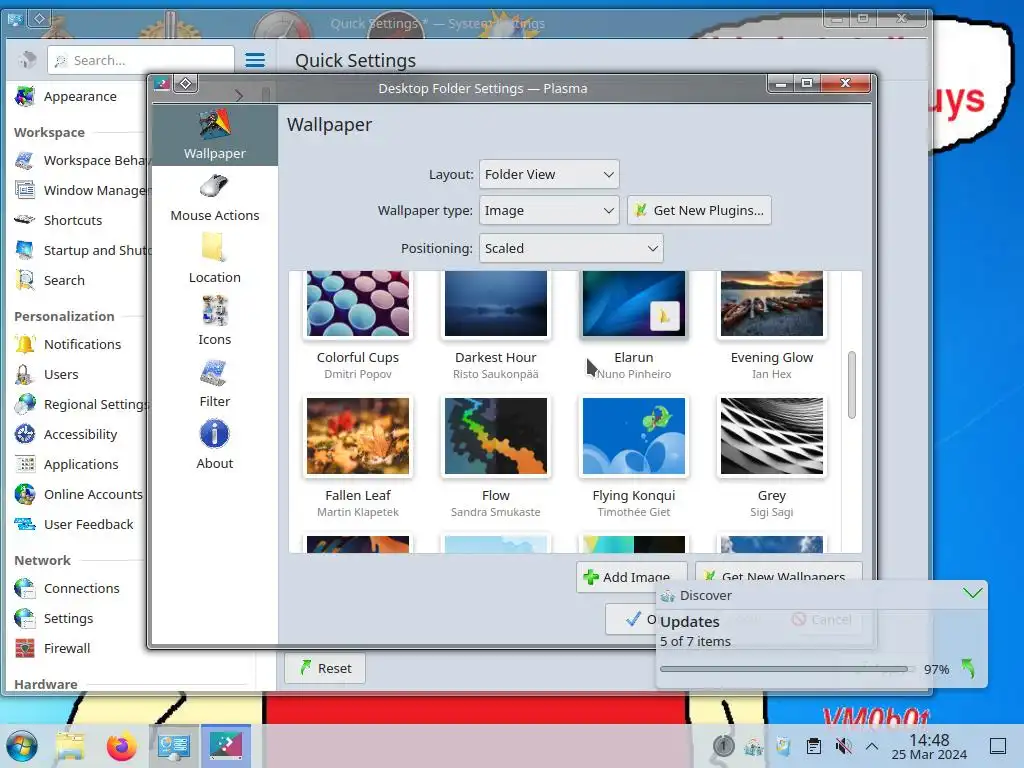
Task: Collapse the Discover notification with chevron
Action: 972,593
